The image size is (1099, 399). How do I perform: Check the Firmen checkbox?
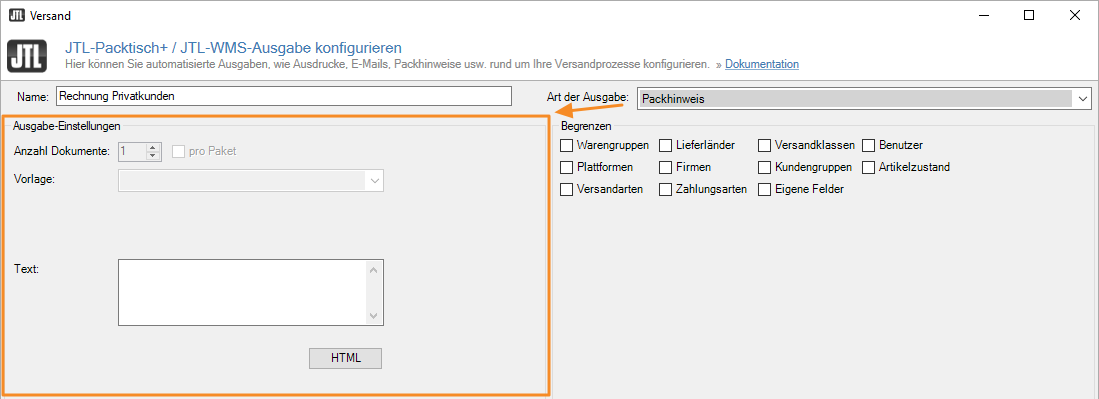pos(665,167)
